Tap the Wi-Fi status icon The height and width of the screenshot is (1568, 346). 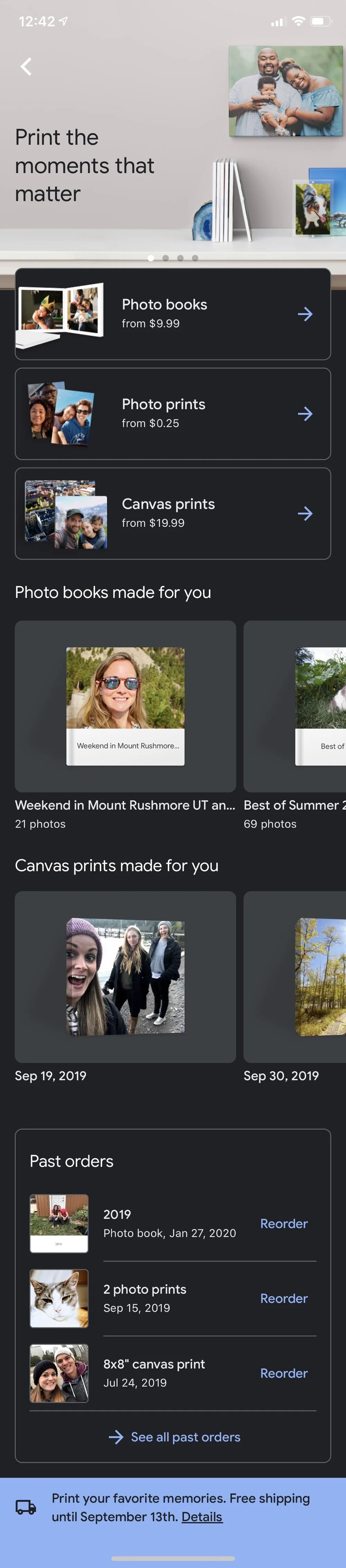(x=298, y=21)
